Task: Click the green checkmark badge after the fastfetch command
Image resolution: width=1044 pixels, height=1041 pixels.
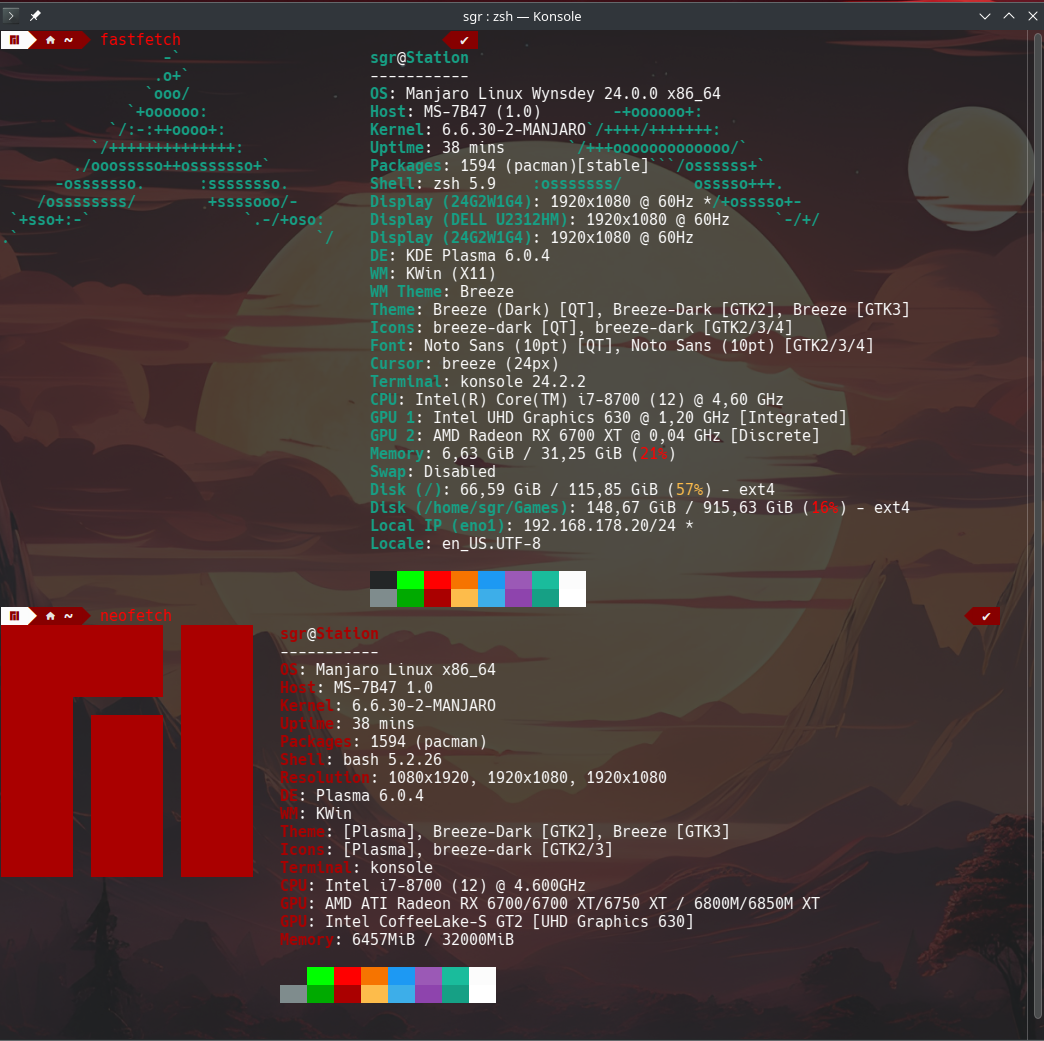Action: (x=462, y=41)
